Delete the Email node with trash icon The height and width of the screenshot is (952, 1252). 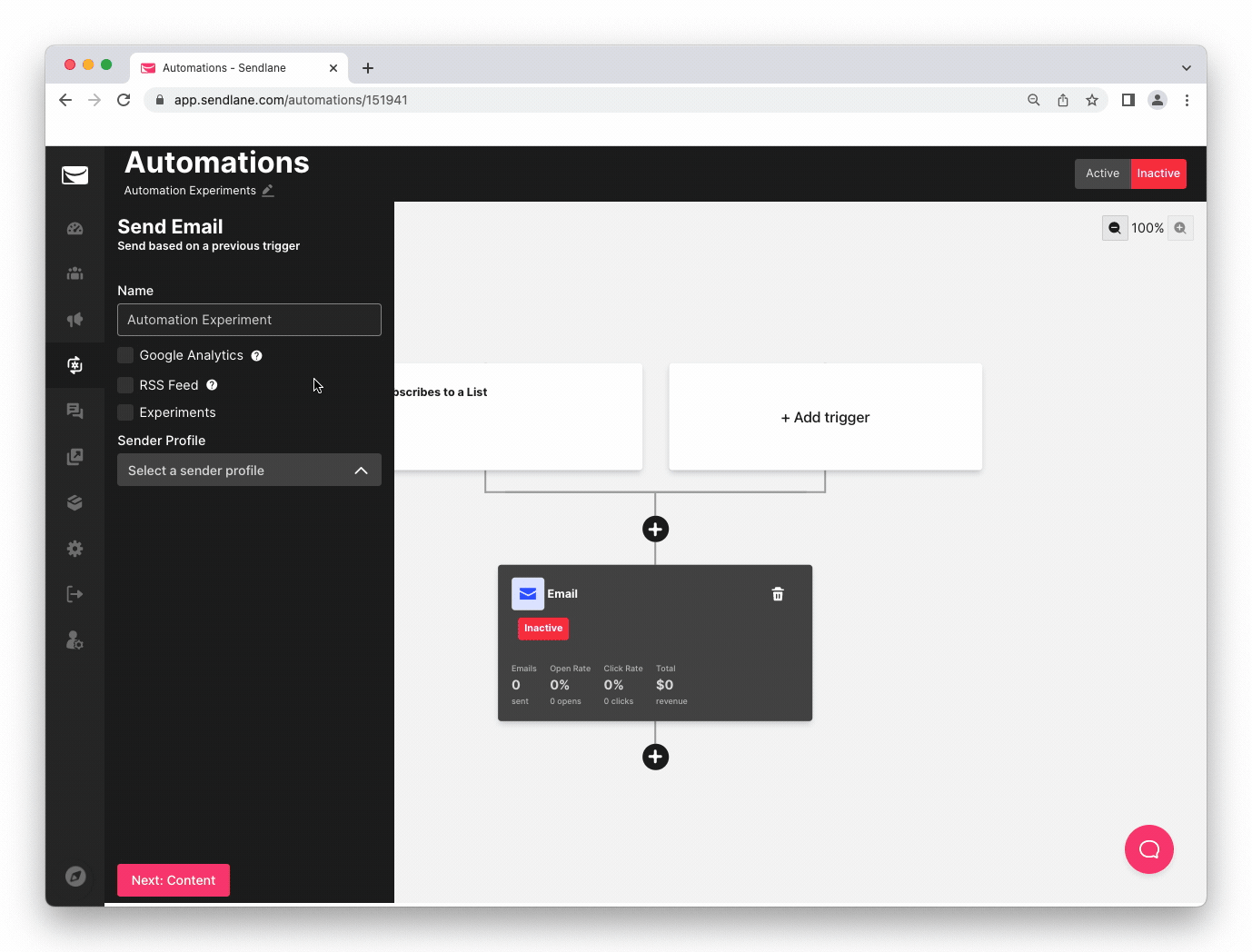coord(778,594)
